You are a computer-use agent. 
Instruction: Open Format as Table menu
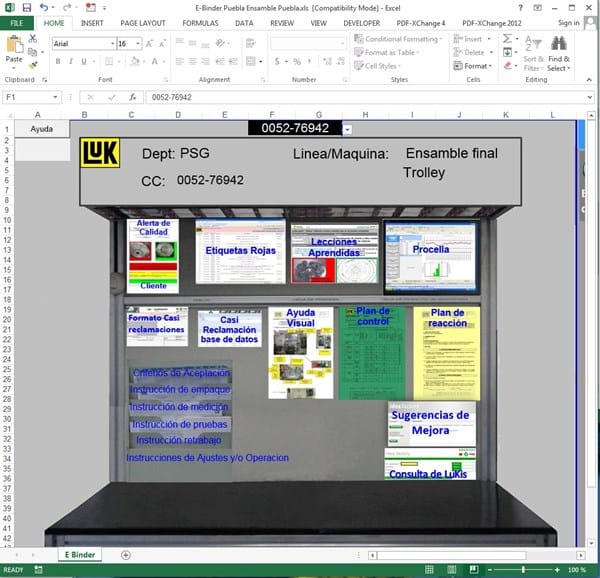coord(386,52)
